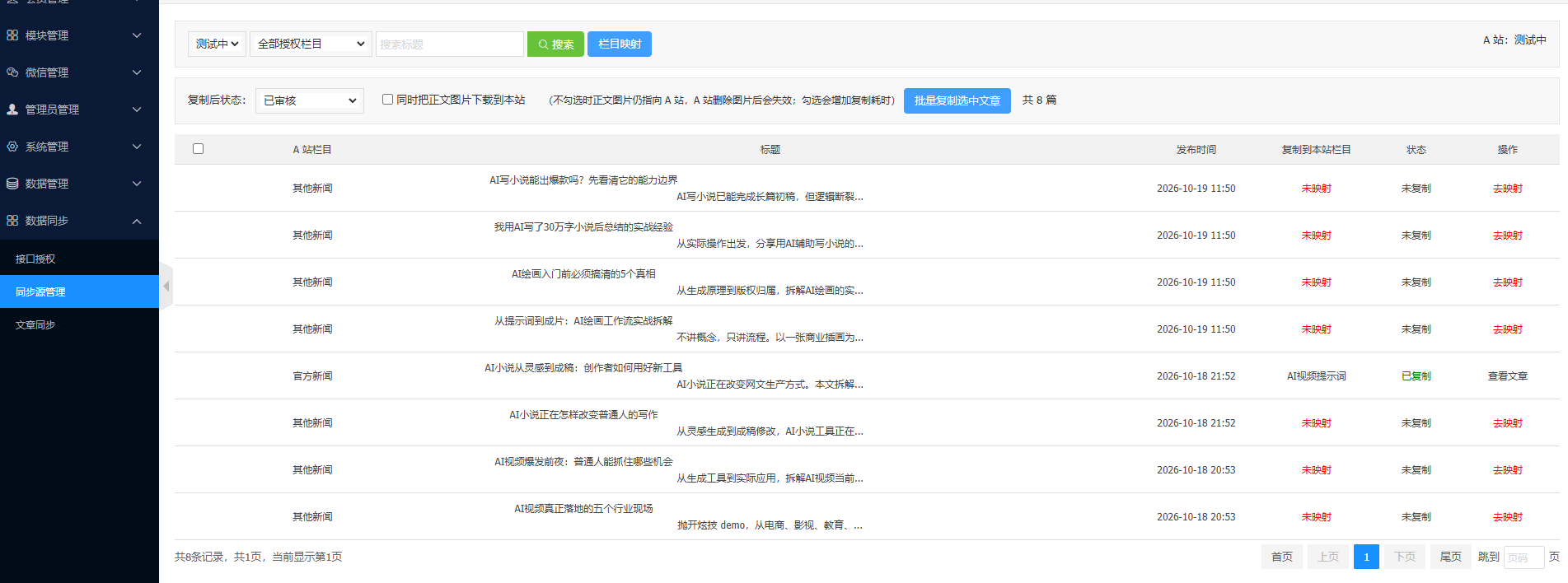The height and width of the screenshot is (583, 1568).
Task: Click 去映射 for AI写小说能出爆款吗 row
Action: coord(1508,189)
